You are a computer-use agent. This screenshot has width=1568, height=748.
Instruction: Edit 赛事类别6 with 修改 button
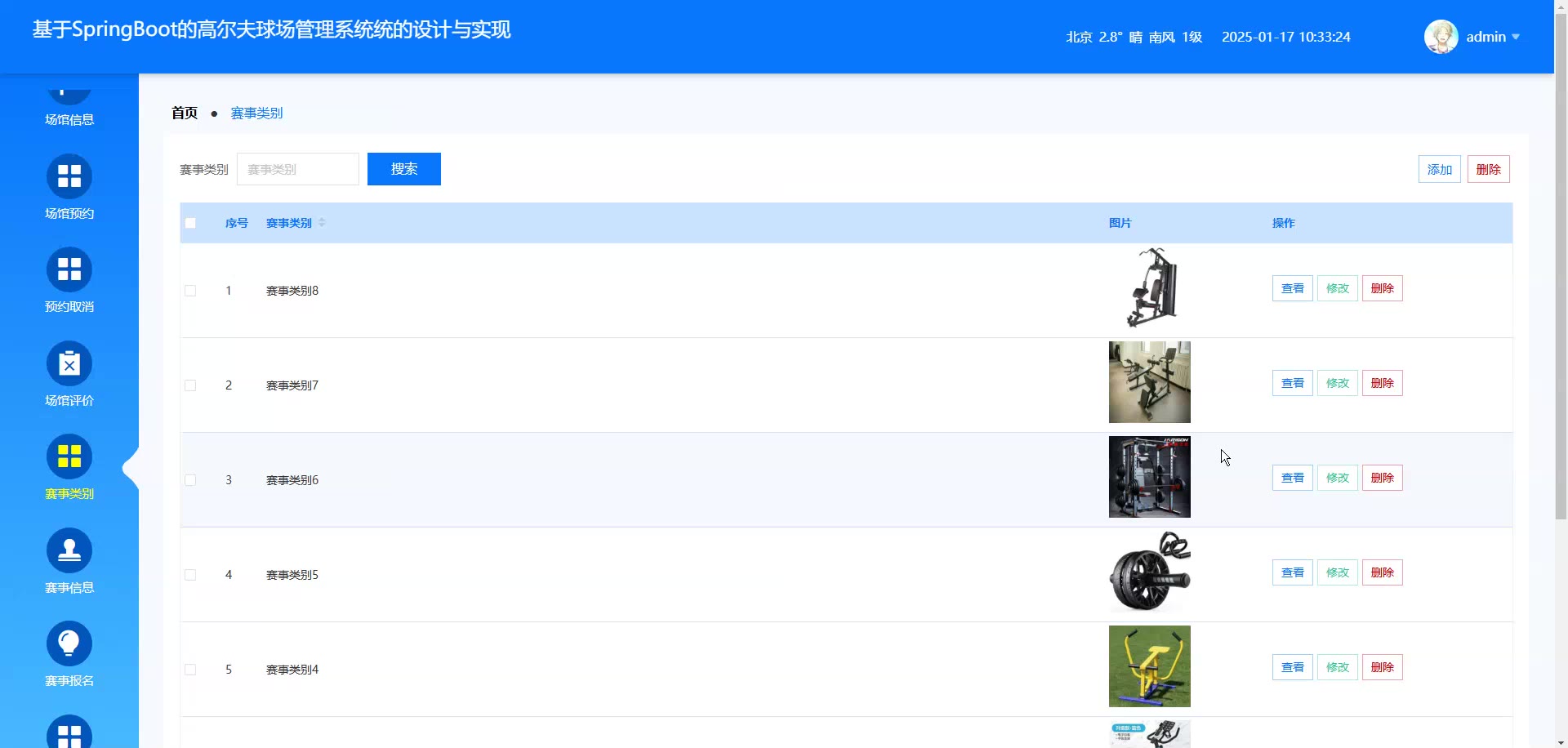click(x=1338, y=478)
